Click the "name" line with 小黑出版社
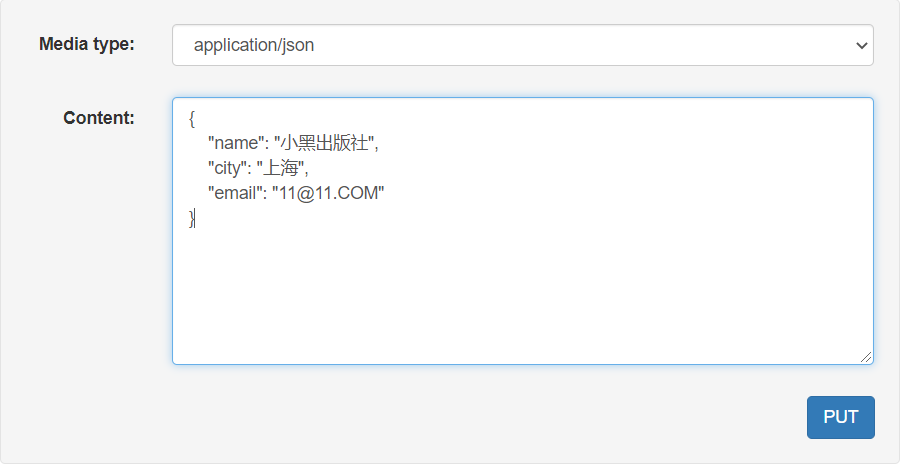The width and height of the screenshot is (900, 464). (x=293, y=143)
